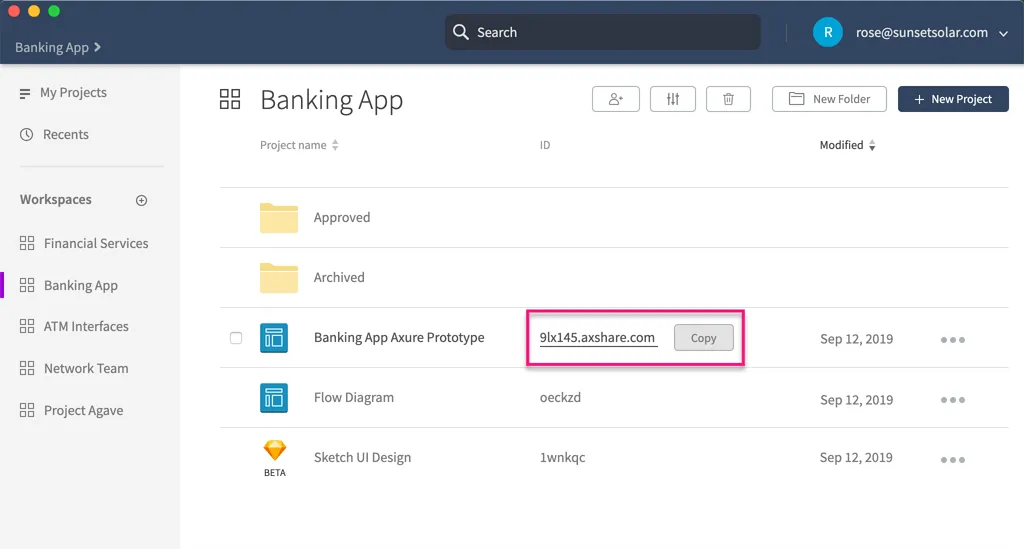This screenshot has width=1024, height=549.
Task: Select the ATM Interfaces workspace
Action: point(86,327)
